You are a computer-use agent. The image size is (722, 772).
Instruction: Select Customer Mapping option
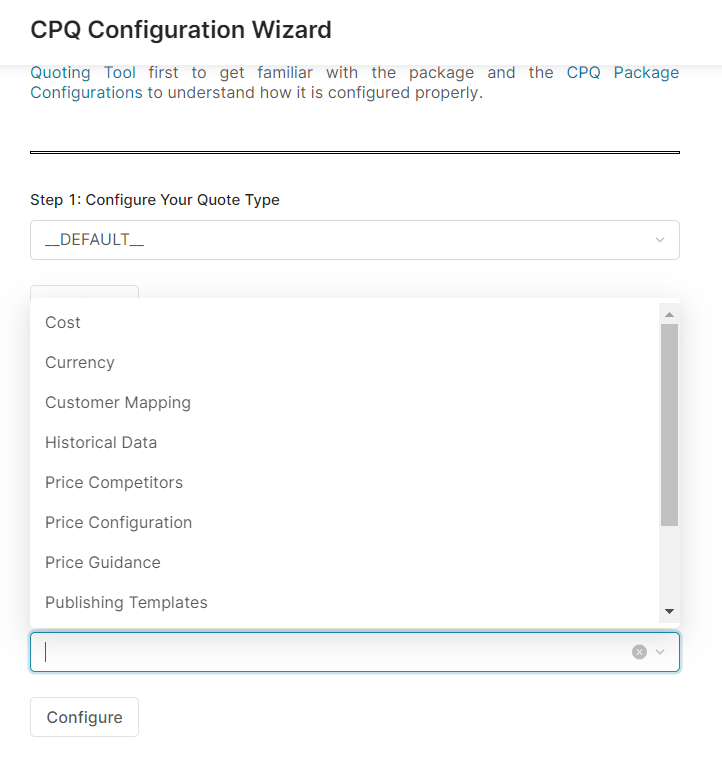[x=118, y=402]
